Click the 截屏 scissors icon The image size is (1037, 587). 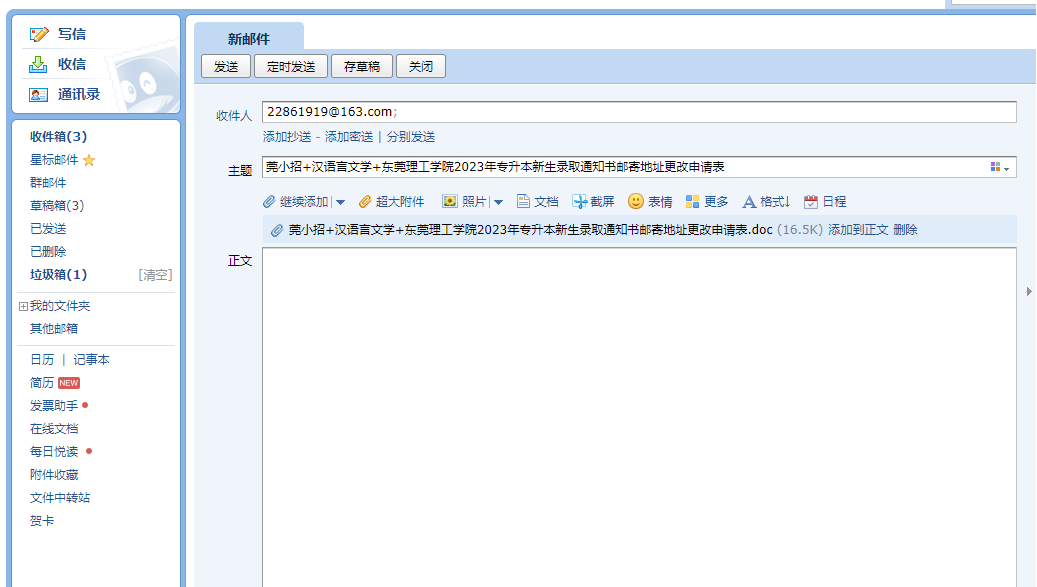[580, 202]
